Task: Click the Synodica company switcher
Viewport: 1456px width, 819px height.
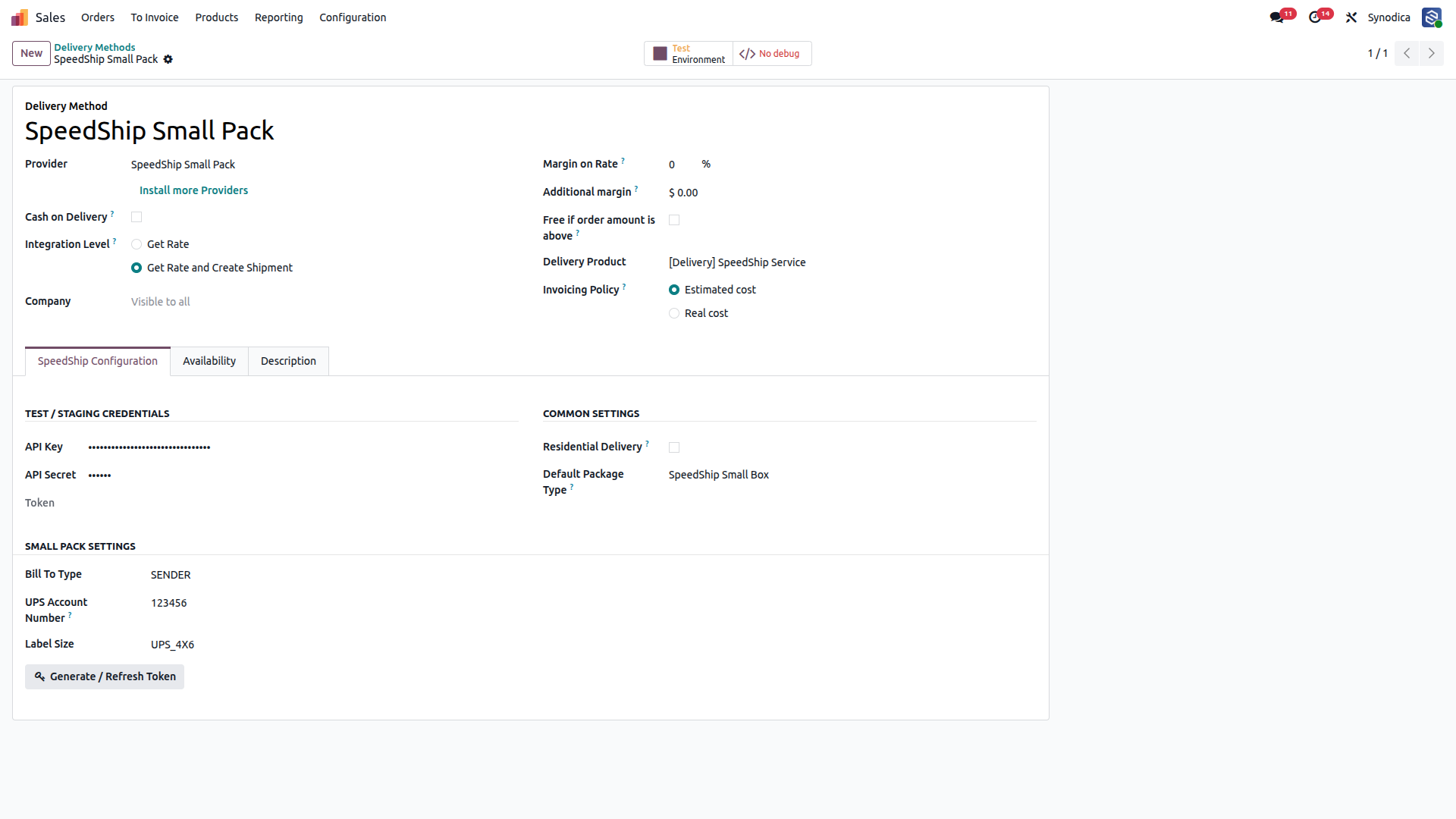Action: tap(1389, 17)
